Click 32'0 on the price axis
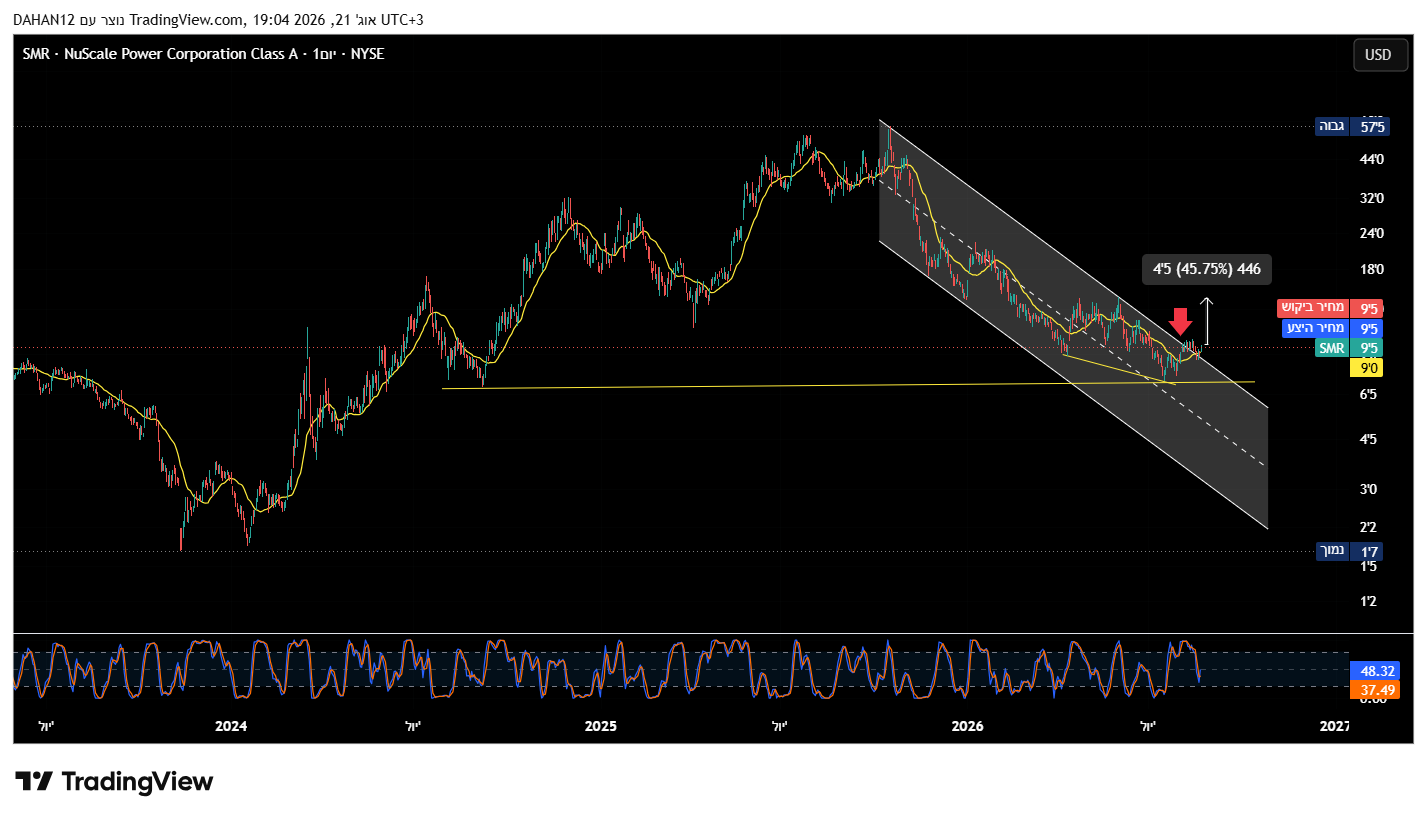Viewport: 1427px width, 819px height. tap(1372, 198)
